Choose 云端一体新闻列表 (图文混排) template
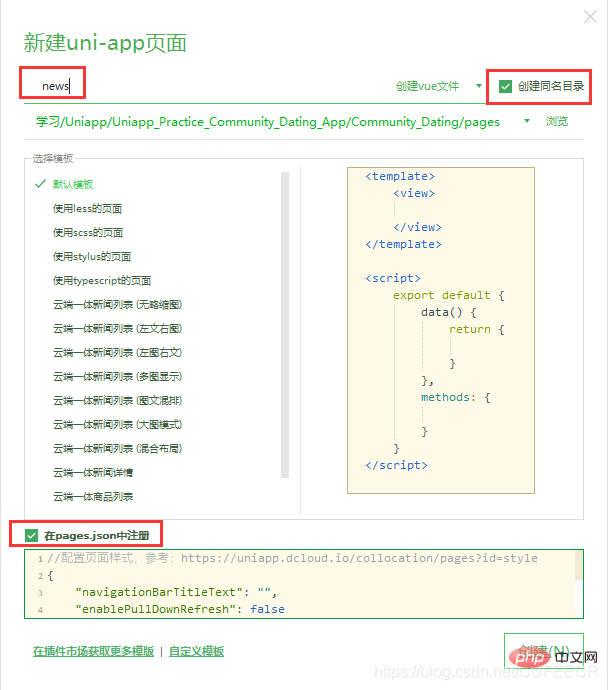608x690 pixels. (x=117, y=400)
